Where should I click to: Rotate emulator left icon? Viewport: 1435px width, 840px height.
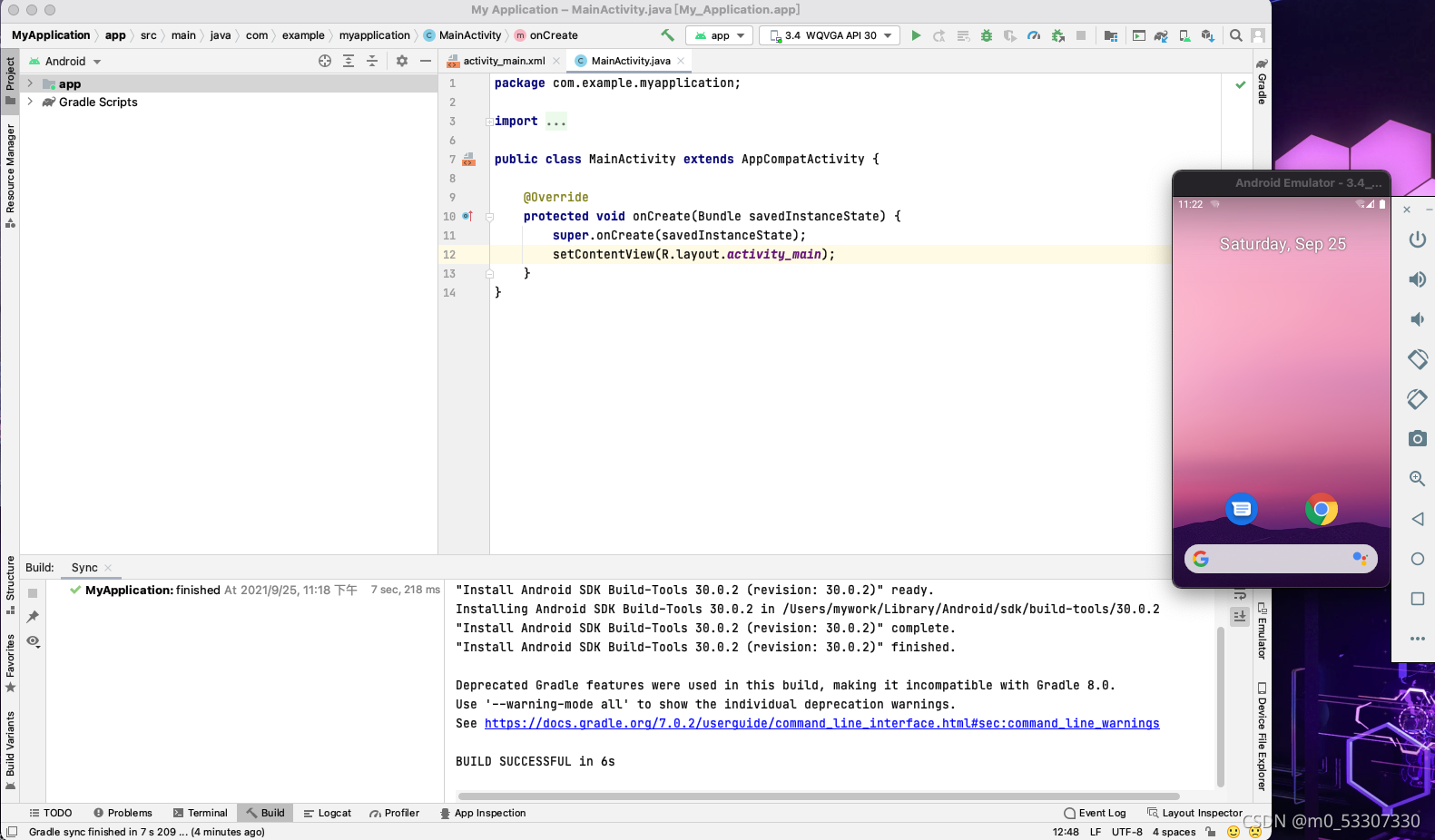1417,359
